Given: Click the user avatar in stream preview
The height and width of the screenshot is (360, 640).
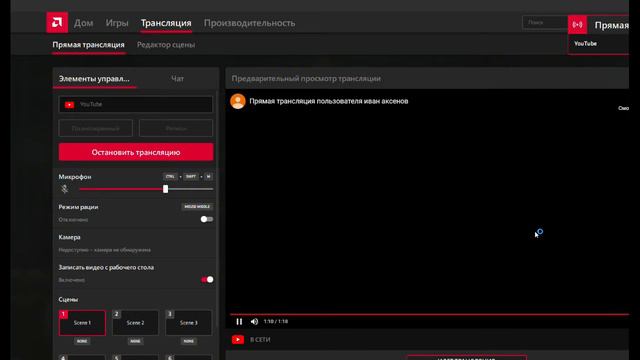Looking at the screenshot, I should pos(238,101).
